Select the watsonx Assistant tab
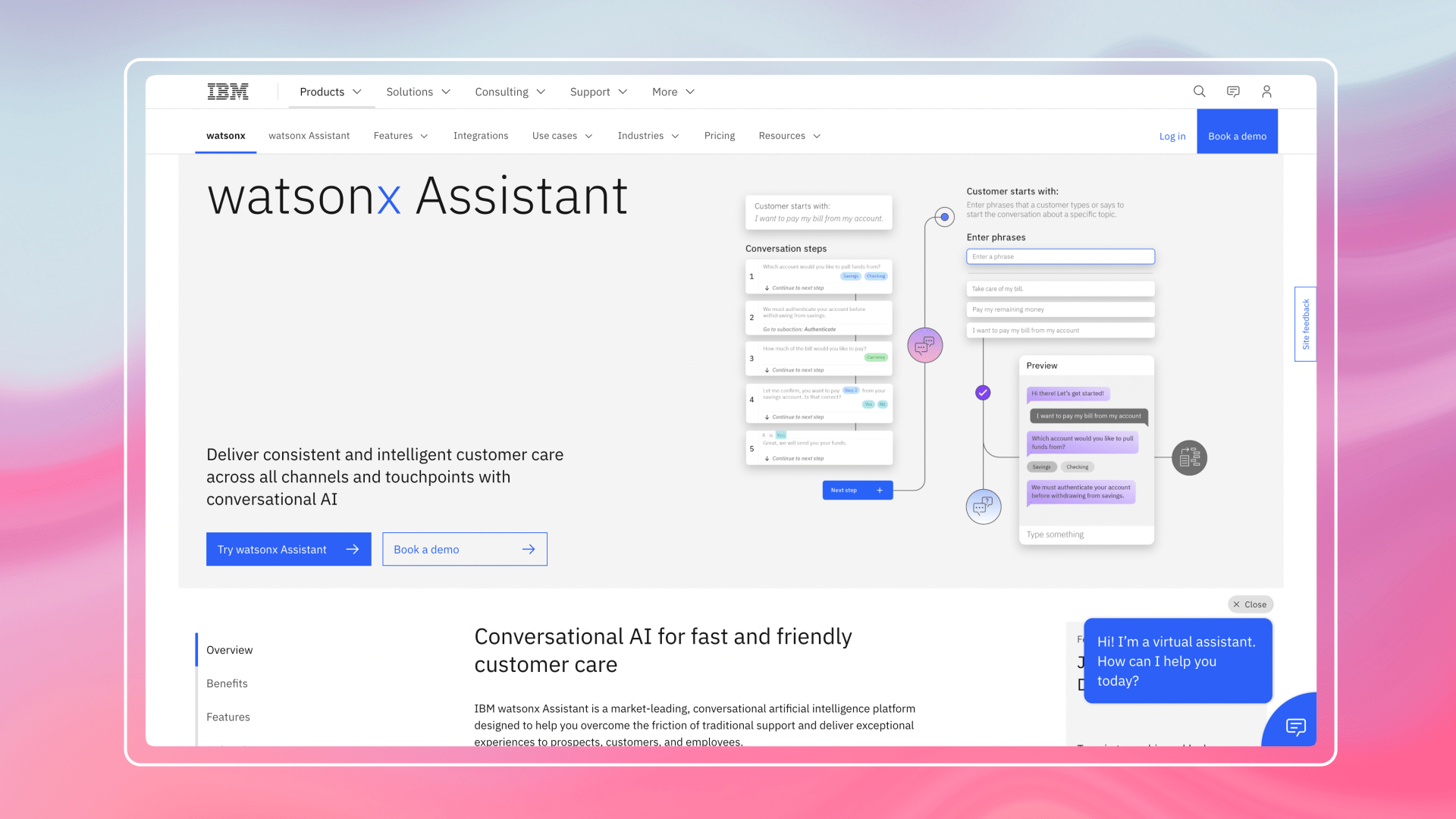Viewport: 1456px width, 819px height. click(309, 135)
